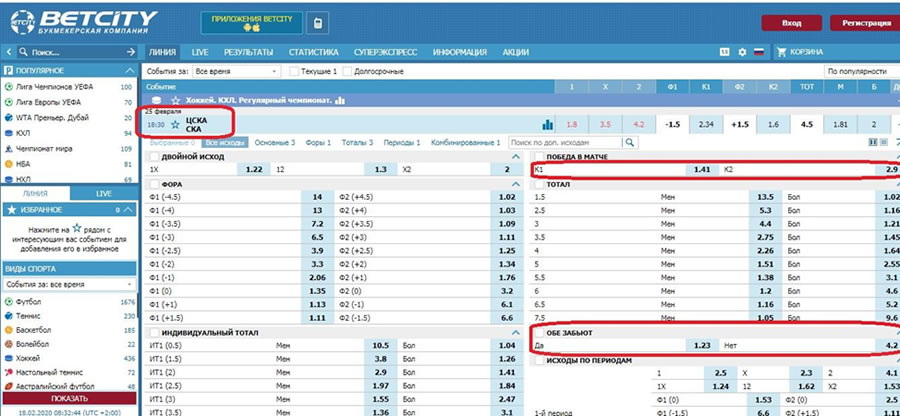This screenshot has width=900, height=416.
Task: Collapse the Избранное panel
Action: (x=129, y=210)
